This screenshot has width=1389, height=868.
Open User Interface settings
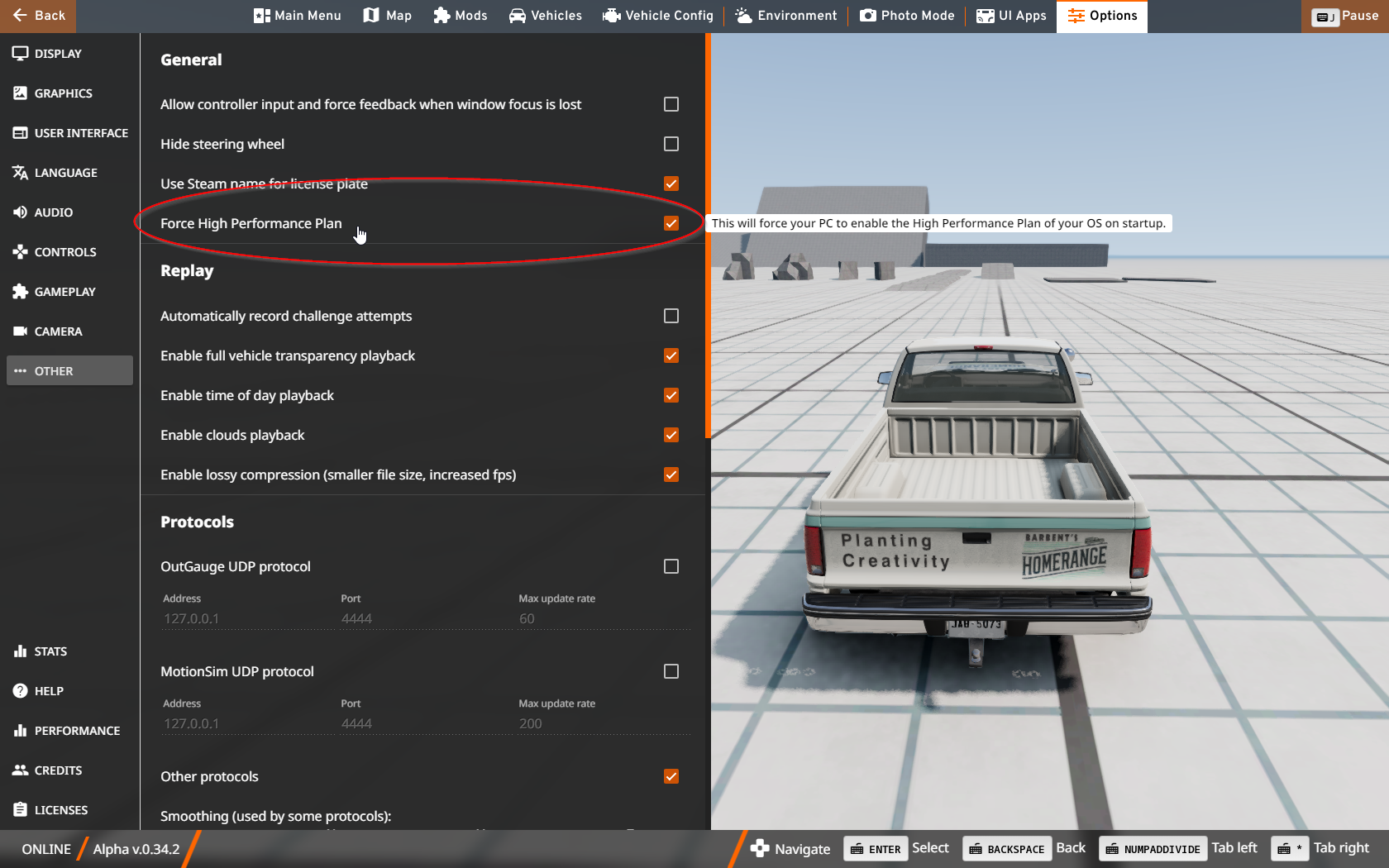point(69,133)
